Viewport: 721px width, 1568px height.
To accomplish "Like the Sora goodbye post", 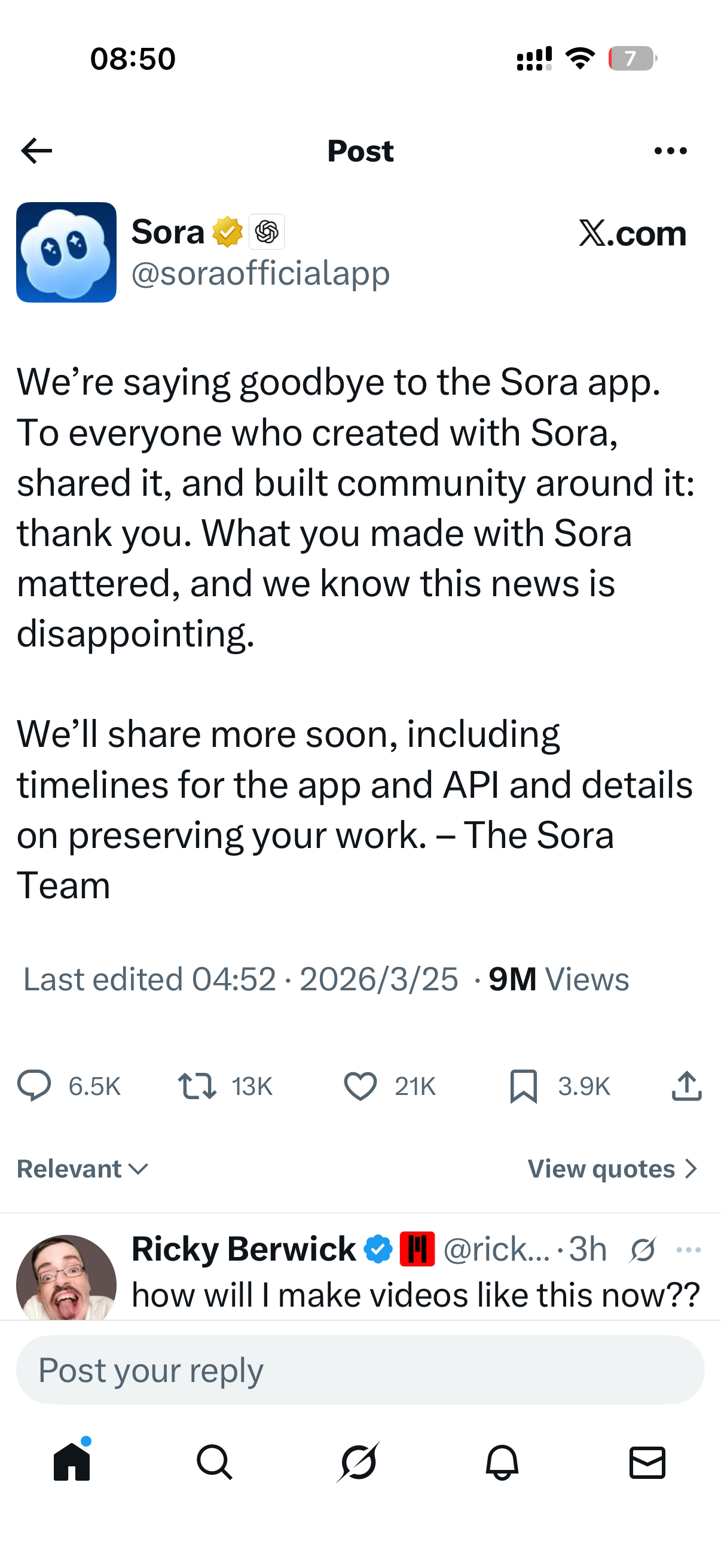I will click(360, 1086).
